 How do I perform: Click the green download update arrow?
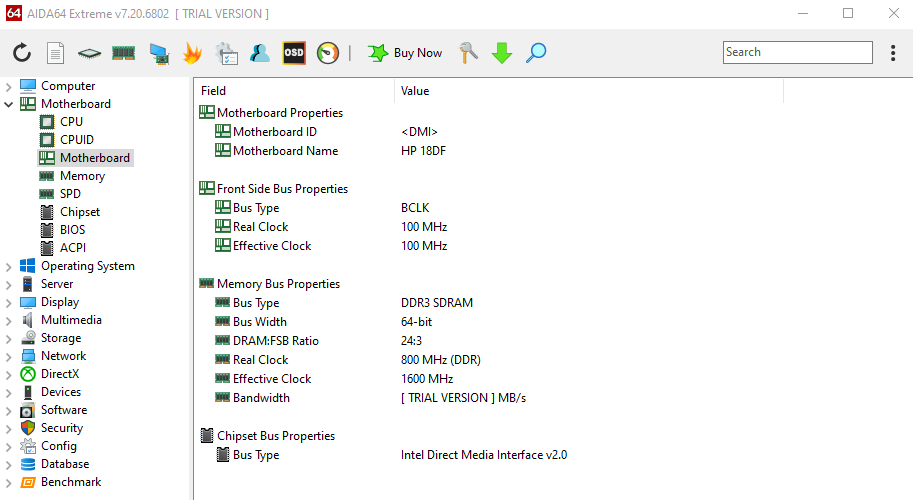click(x=502, y=53)
